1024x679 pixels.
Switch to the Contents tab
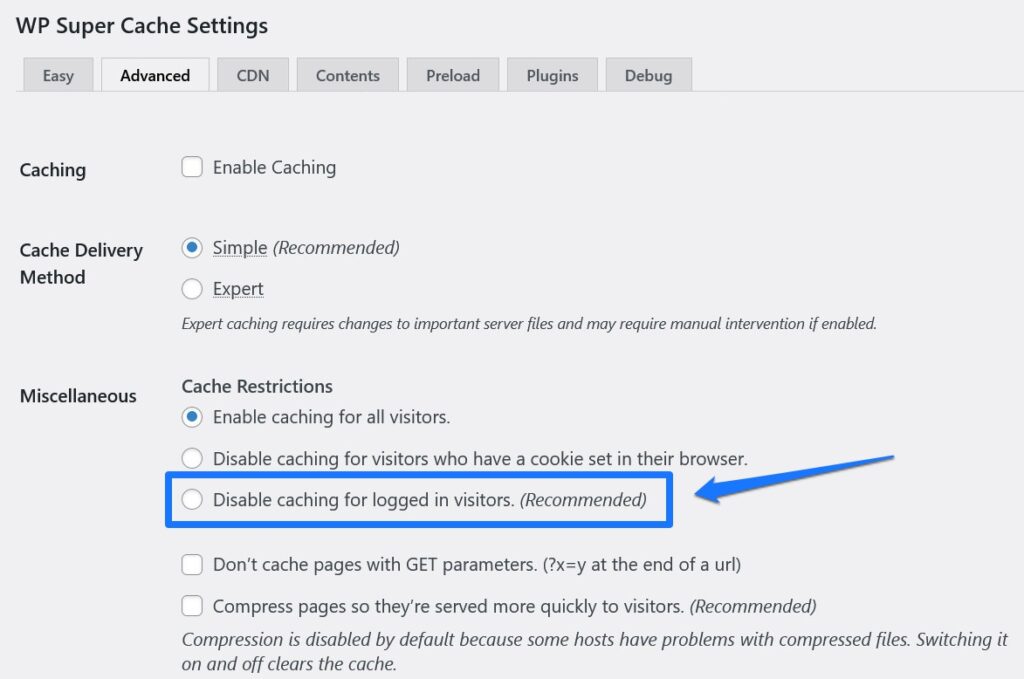[x=347, y=75]
